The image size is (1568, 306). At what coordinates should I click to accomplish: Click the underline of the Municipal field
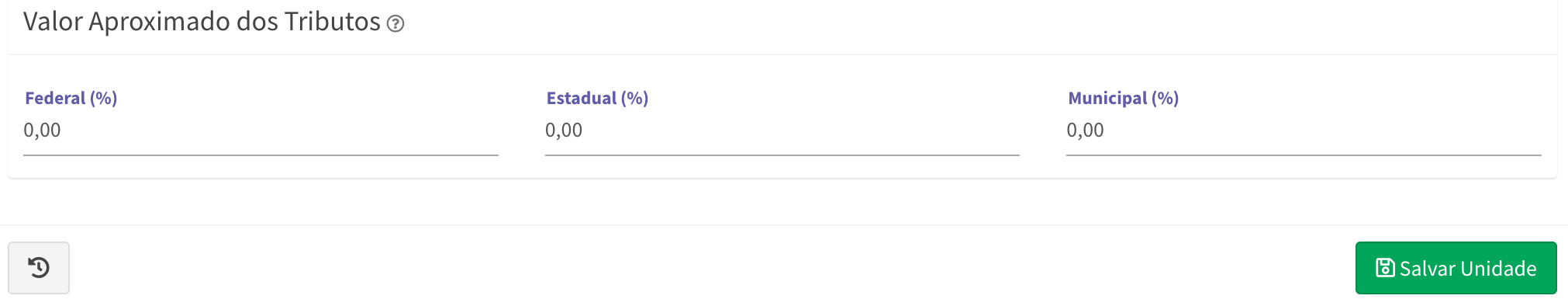click(x=1304, y=155)
